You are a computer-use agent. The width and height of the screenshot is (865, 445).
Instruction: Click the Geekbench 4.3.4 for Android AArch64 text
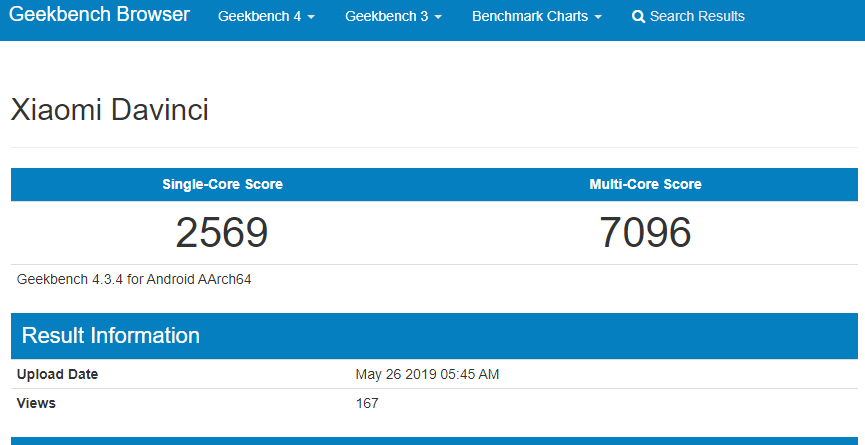(x=134, y=280)
